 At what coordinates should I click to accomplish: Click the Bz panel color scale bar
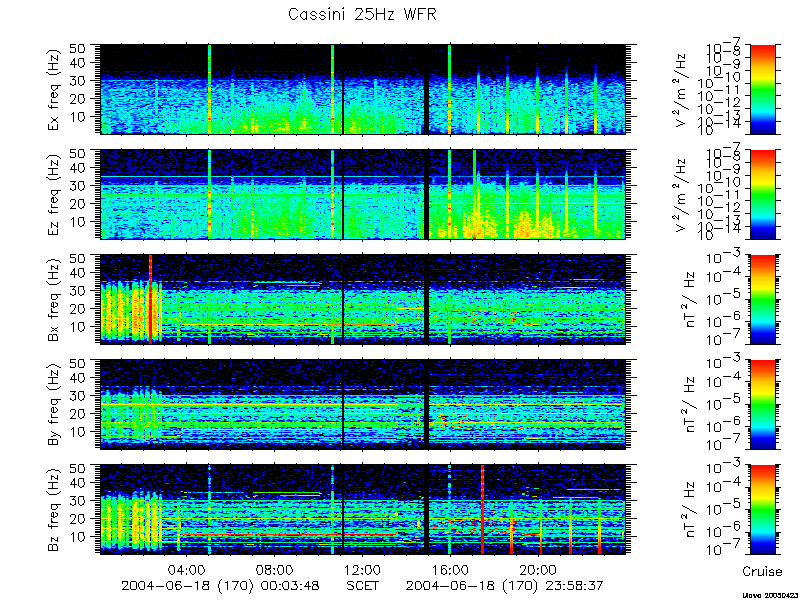pyautogui.click(x=762, y=510)
